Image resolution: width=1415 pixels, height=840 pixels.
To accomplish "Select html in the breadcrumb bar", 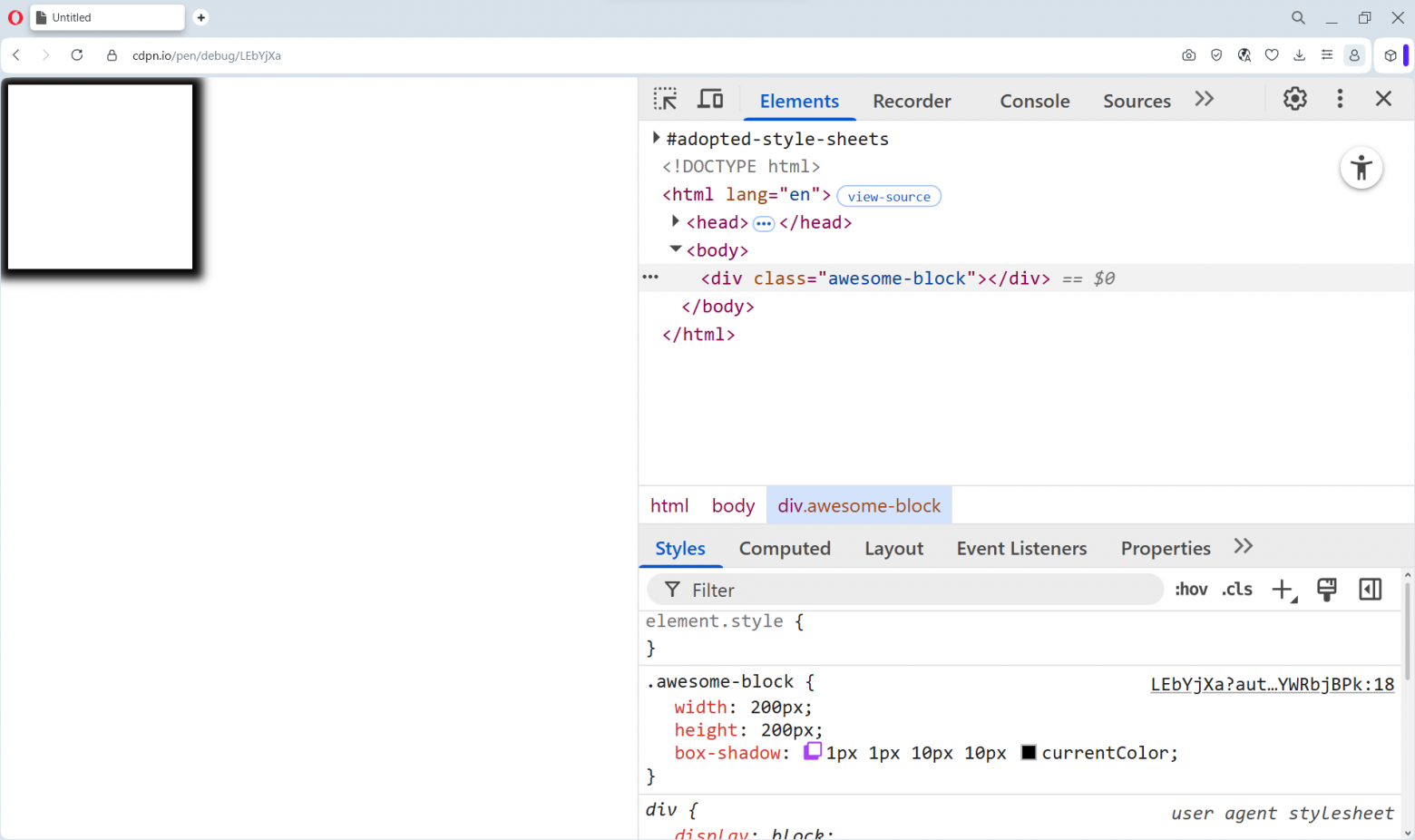I will (669, 505).
